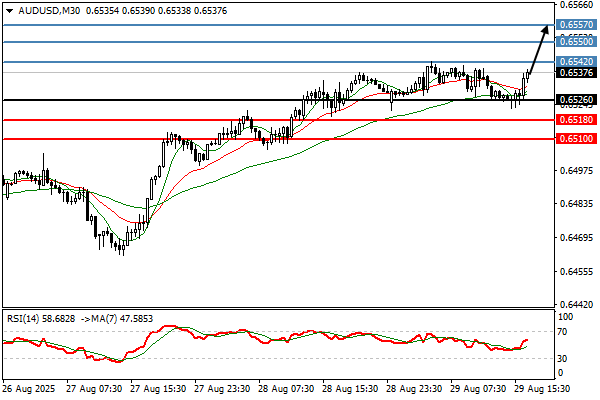Select the 29 Aug 15:30 time label

[x=541, y=389]
